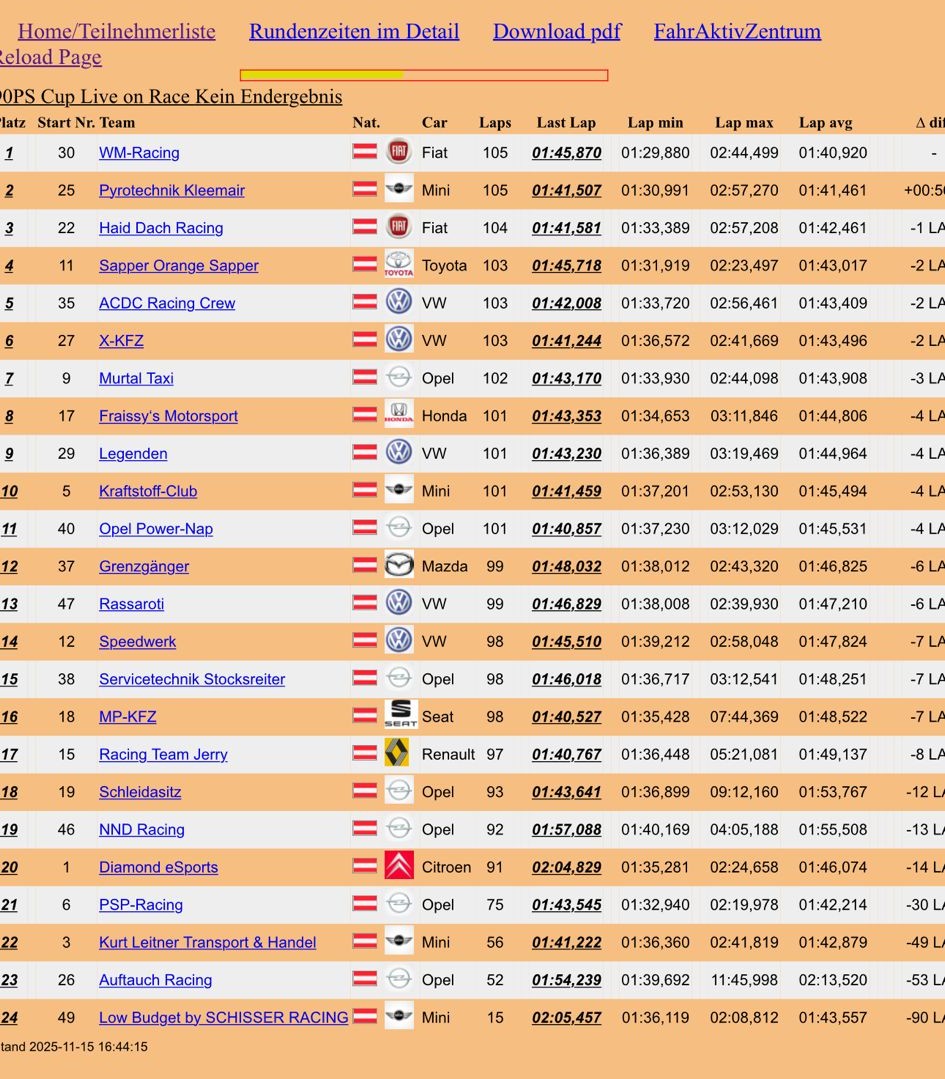945x1079 pixels.
Task: Click the Citroen logo in Diamond eSports row
Action: point(399,866)
